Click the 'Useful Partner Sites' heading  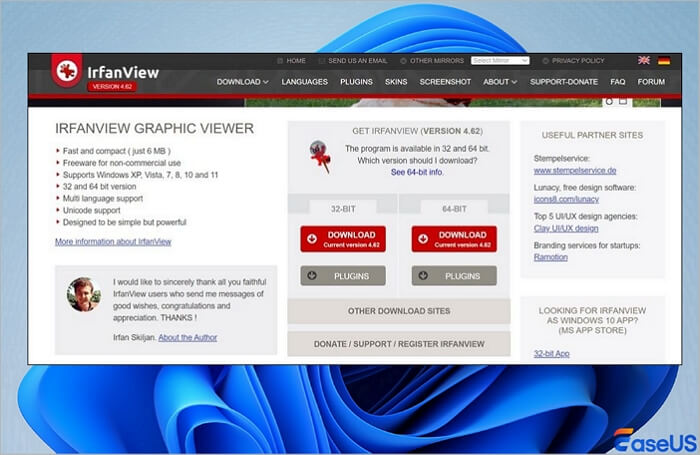click(592, 135)
